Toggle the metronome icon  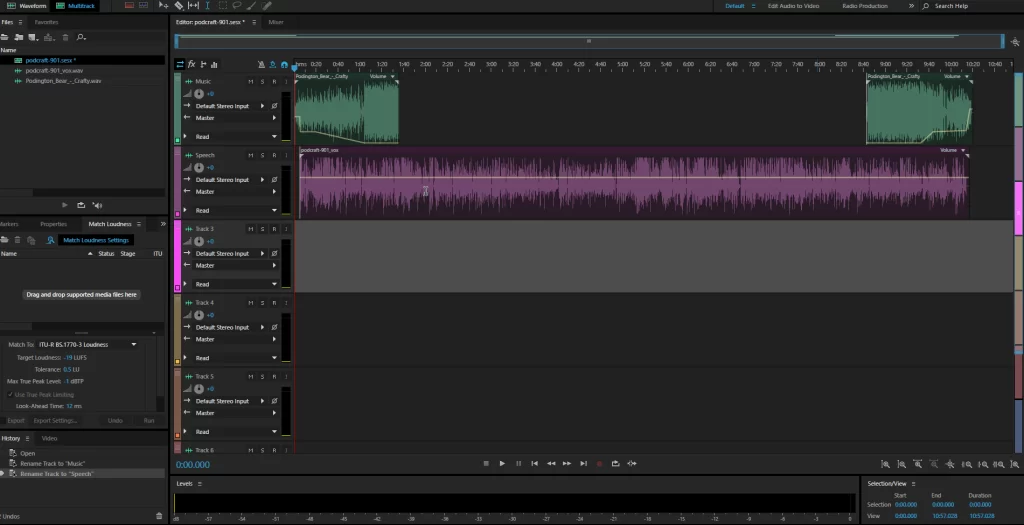[261, 64]
